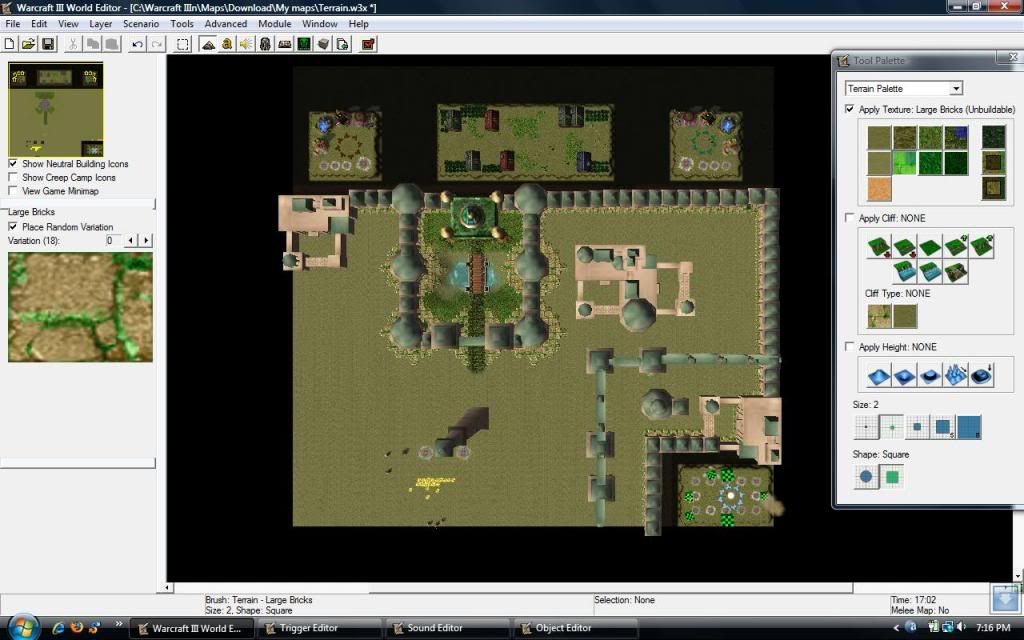Open the Tools menu
This screenshot has height=640, width=1024.
tap(182, 24)
